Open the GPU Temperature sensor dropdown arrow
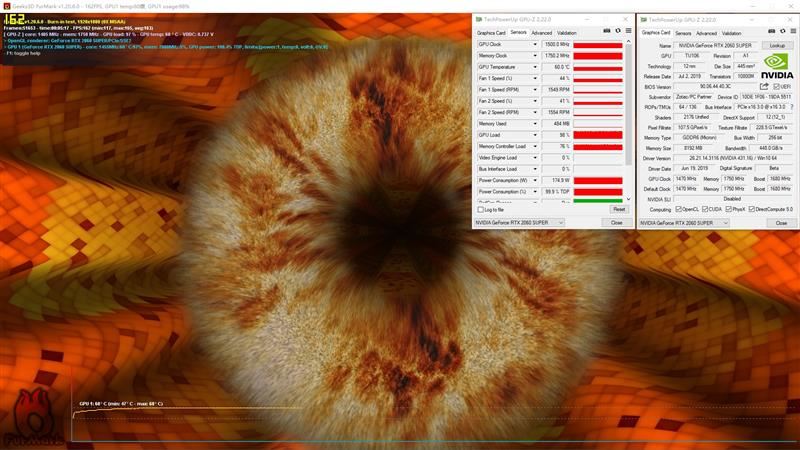Viewport: 800px width, 450px height. (x=535, y=67)
